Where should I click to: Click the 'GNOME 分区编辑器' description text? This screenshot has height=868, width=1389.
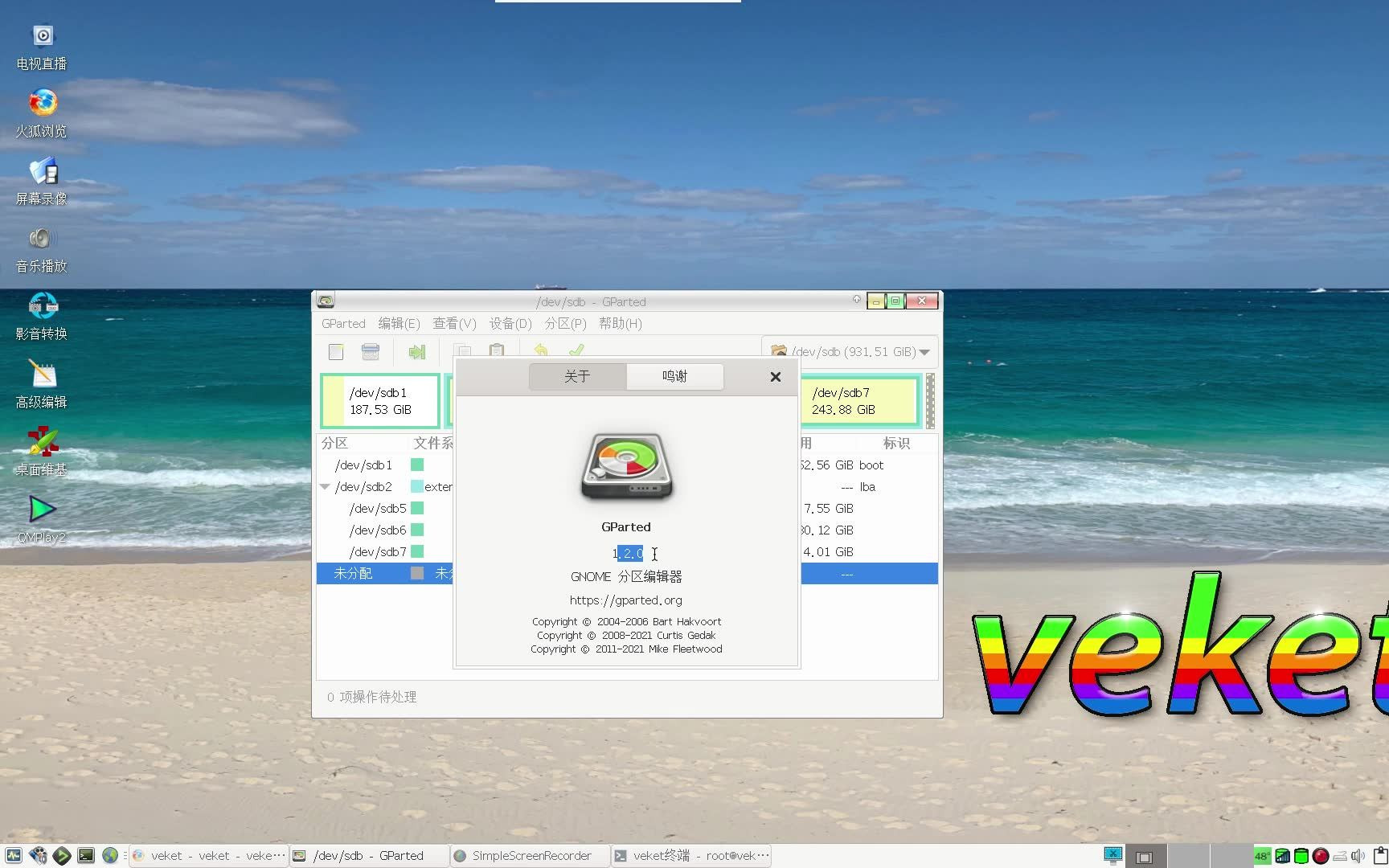click(x=626, y=577)
